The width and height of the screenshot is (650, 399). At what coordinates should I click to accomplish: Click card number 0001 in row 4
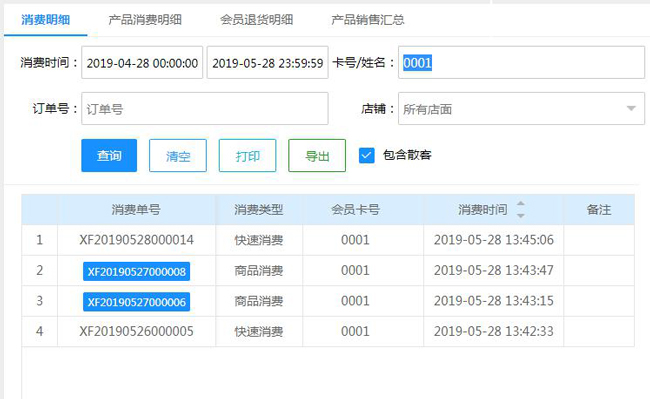click(x=355, y=331)
